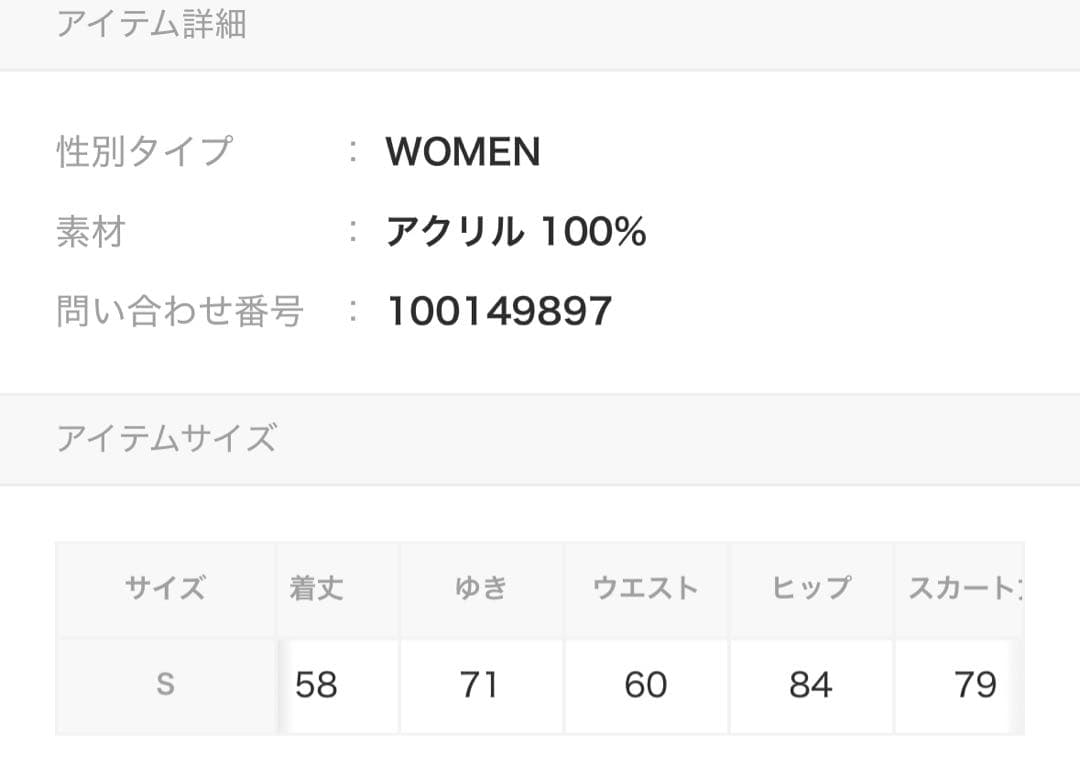The height and width of the screenshot is (770, 1080).
Task: Click the ゆき column header
Action: tap(481, 588)
